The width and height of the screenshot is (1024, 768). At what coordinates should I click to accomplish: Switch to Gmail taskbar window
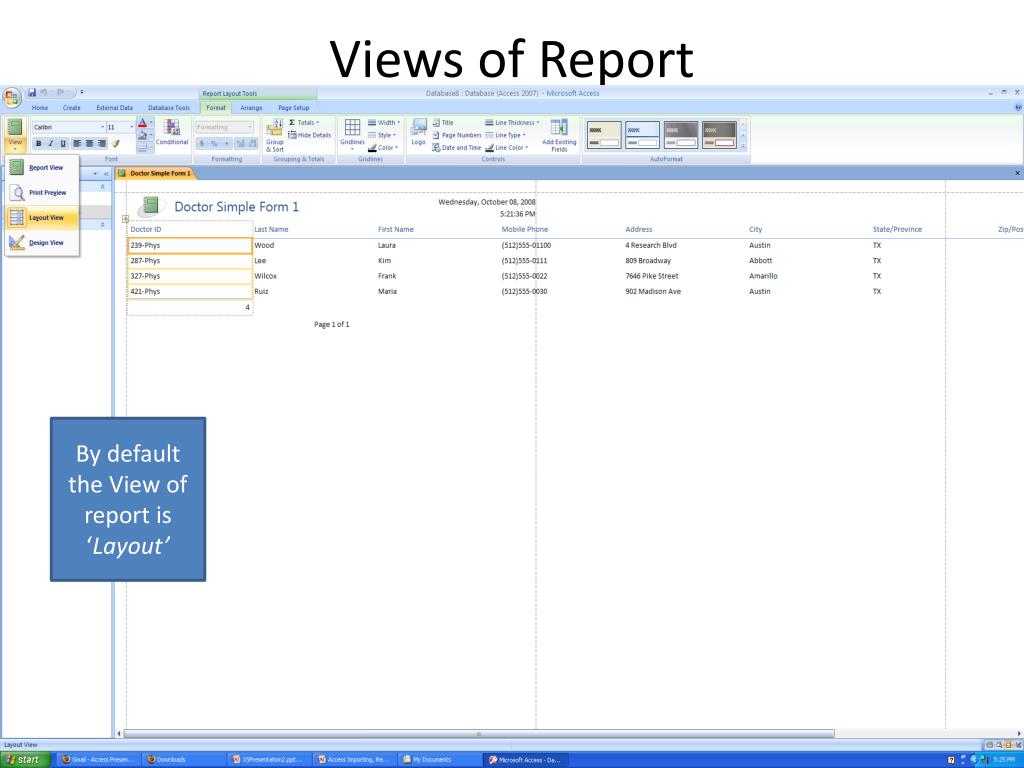pyautogui.click(x=98, y=760)
